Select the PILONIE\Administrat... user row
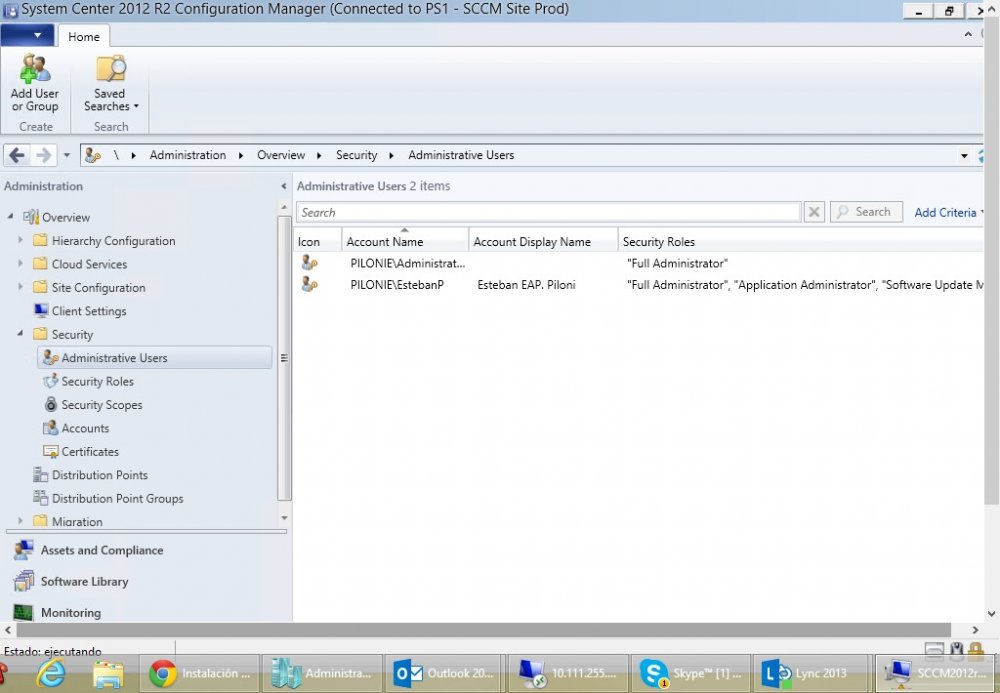Screen dimensions: 1000x693 click(638, 263)
